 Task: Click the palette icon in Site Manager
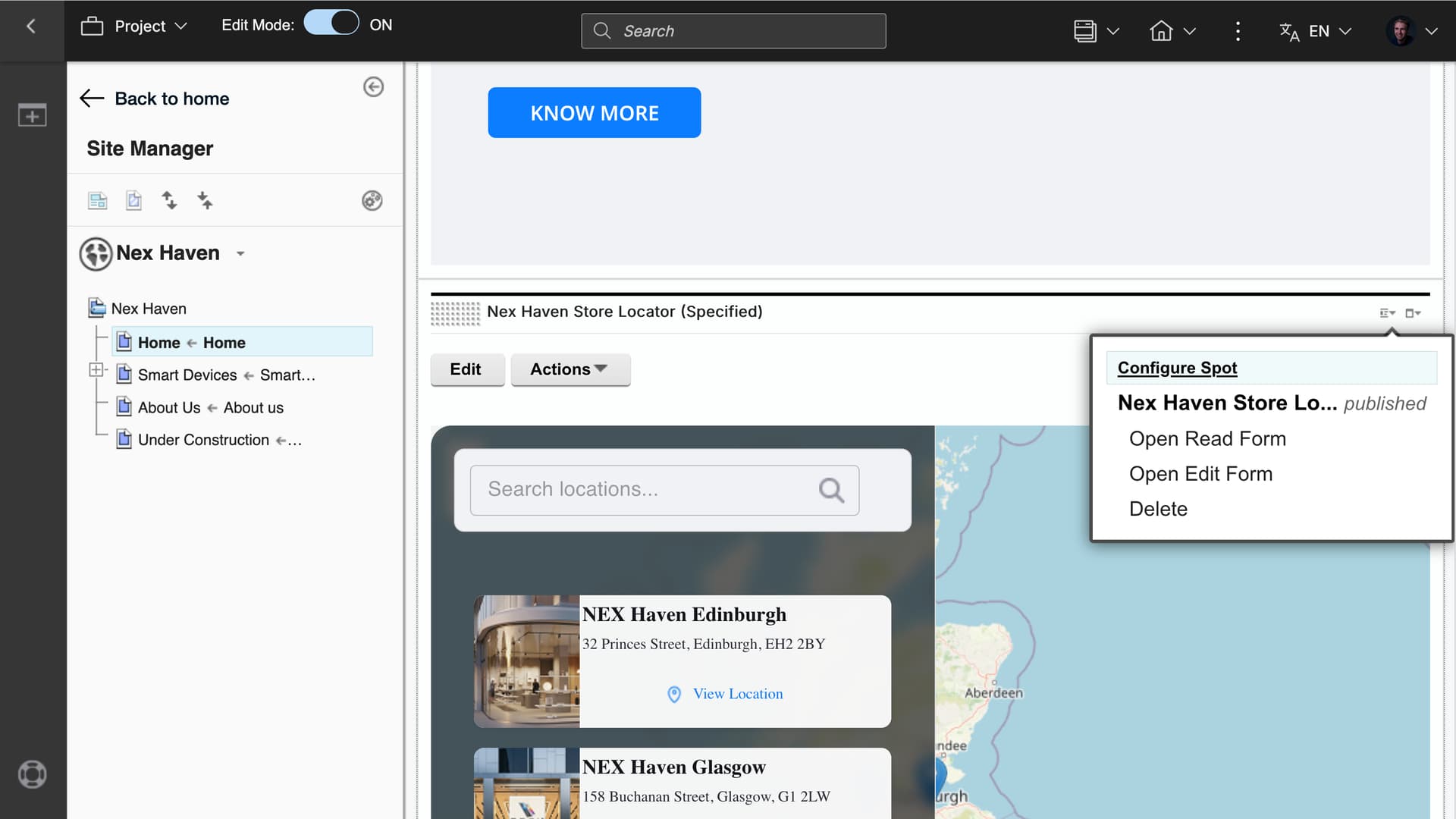(x=372, y=201)
